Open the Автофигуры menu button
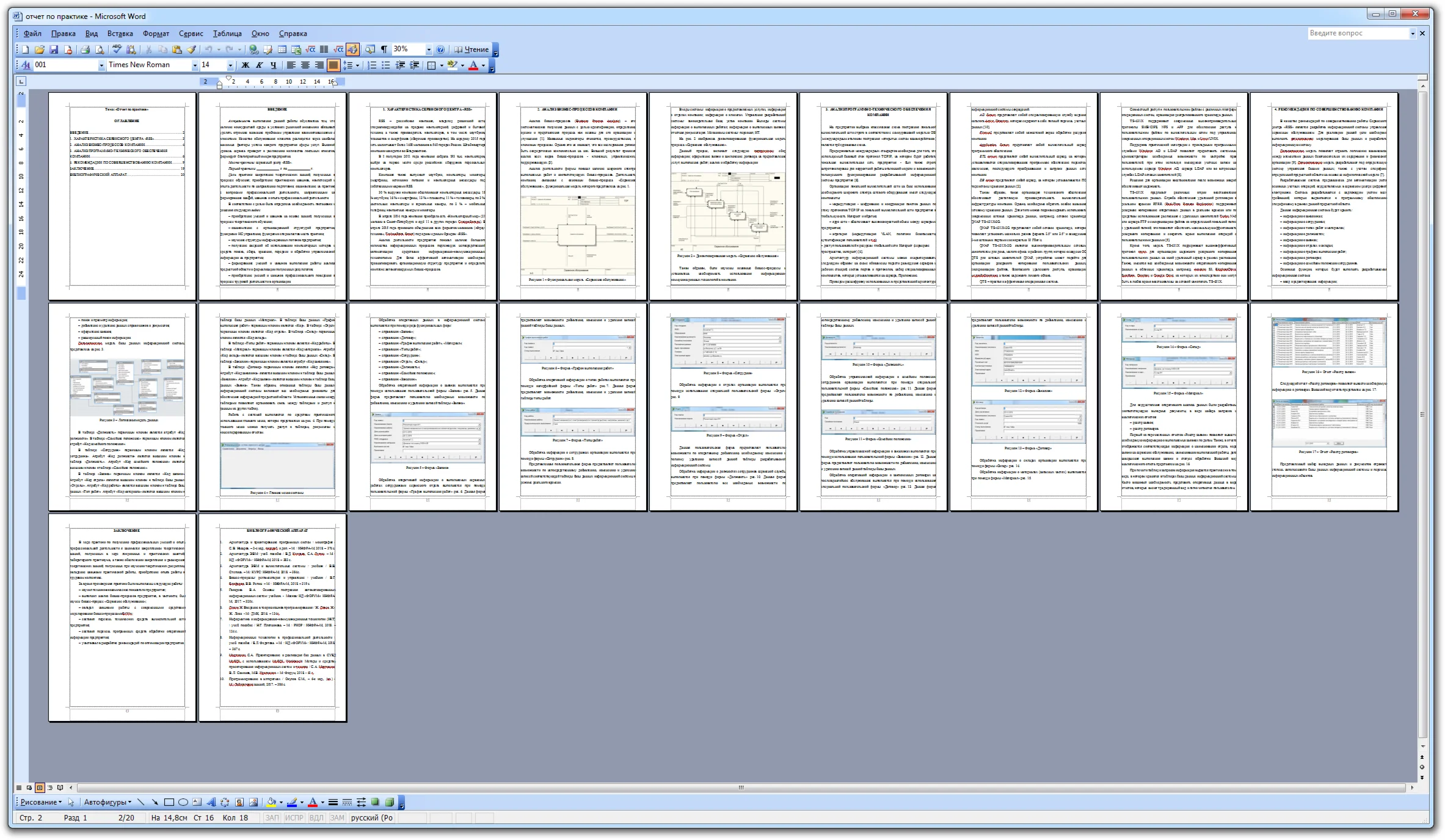Image resolution: width=1445 pixels, height=840 pixels. click(x=107, y=802)
